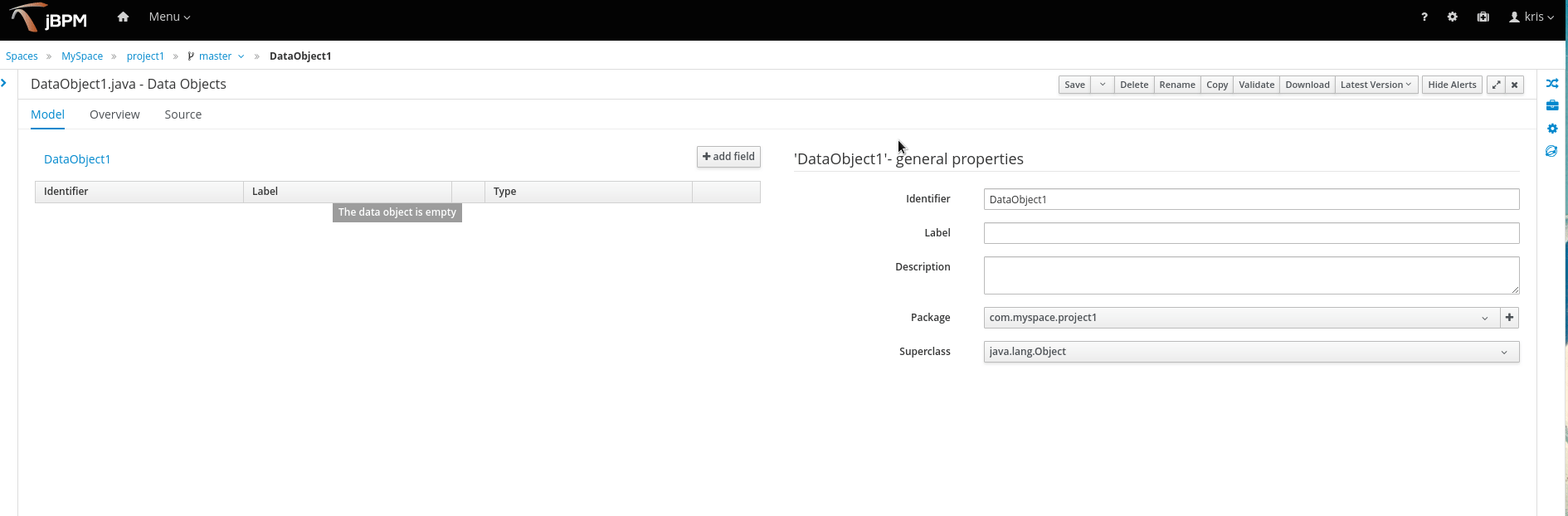This screenshot has width=1568, height=516.
Task: Expand the left sidebar chevron
Action: [4, 83]
